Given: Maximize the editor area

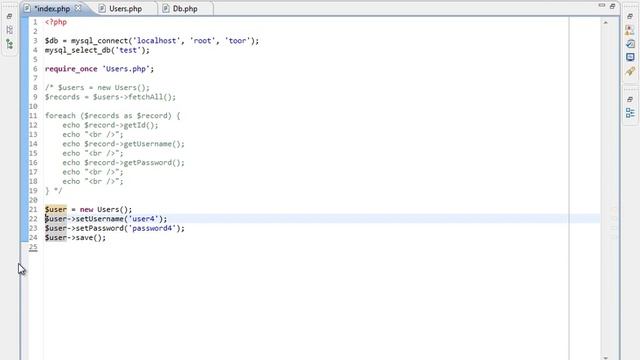Looking at the screenshot, I should (612, 6).
